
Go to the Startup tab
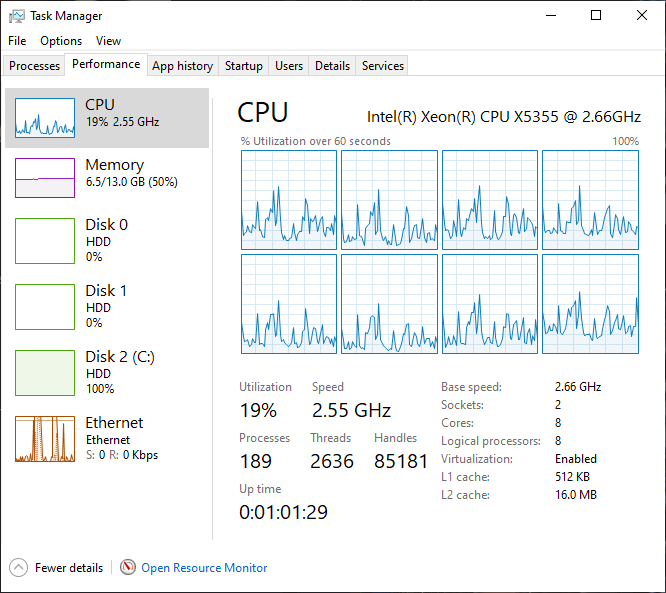pyautogui.click(x=244, y=66)
